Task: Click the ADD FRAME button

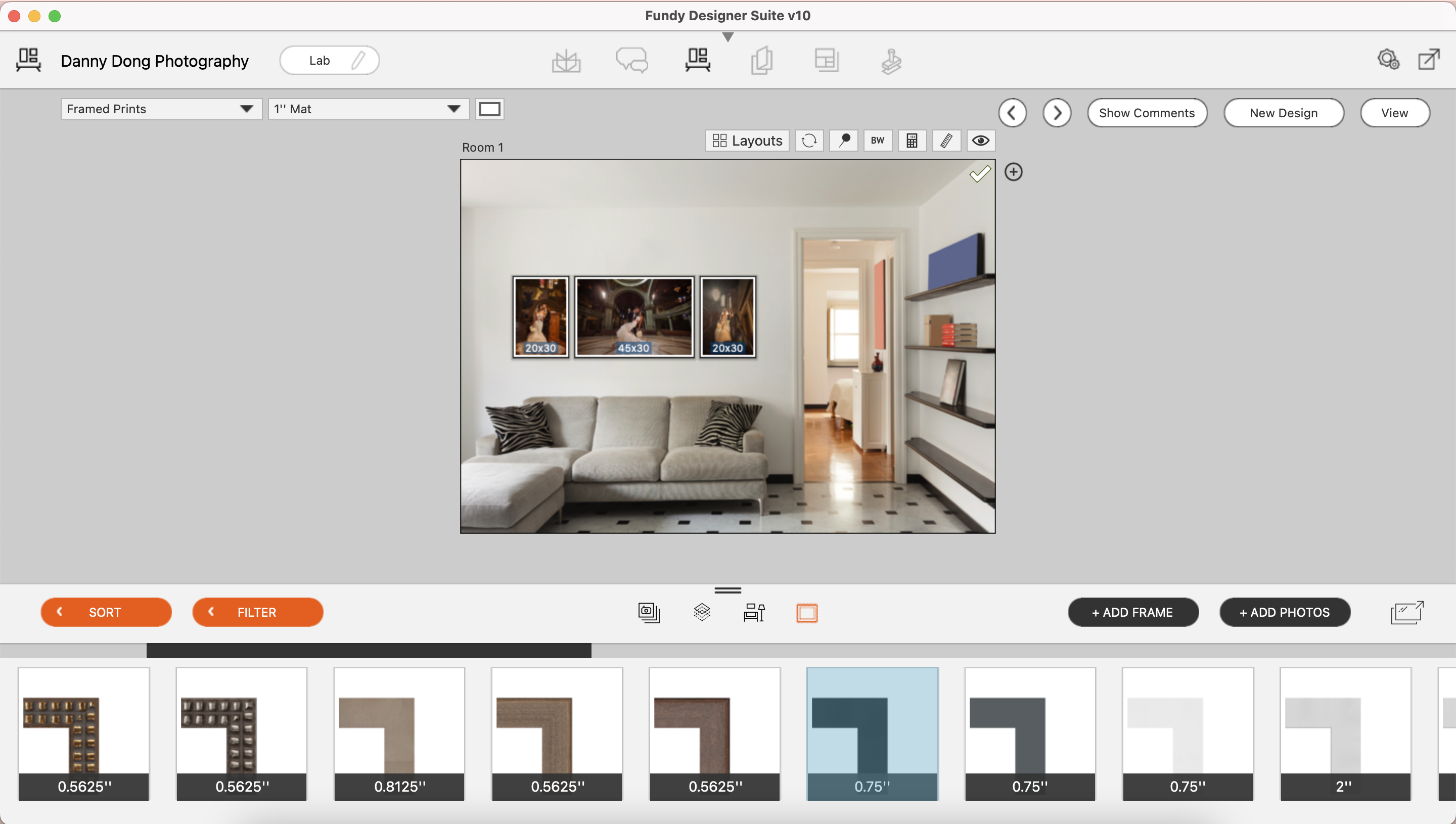Action: click(x=1132, y=611)
